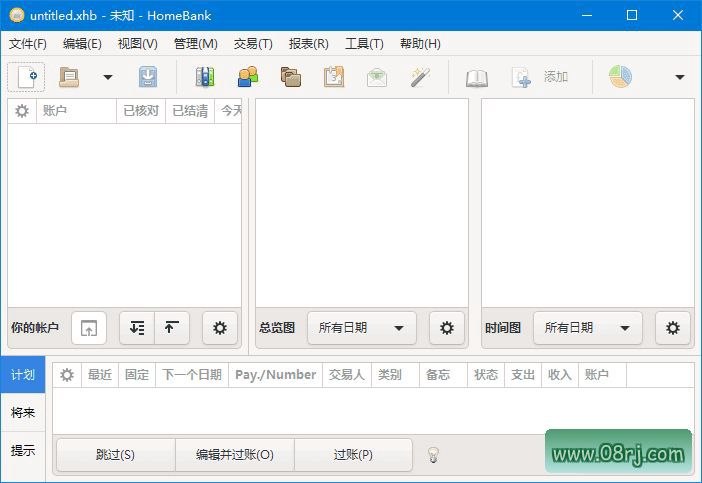Click the light bulb hint icon
The image size is (702, 483).
(433, 455)
